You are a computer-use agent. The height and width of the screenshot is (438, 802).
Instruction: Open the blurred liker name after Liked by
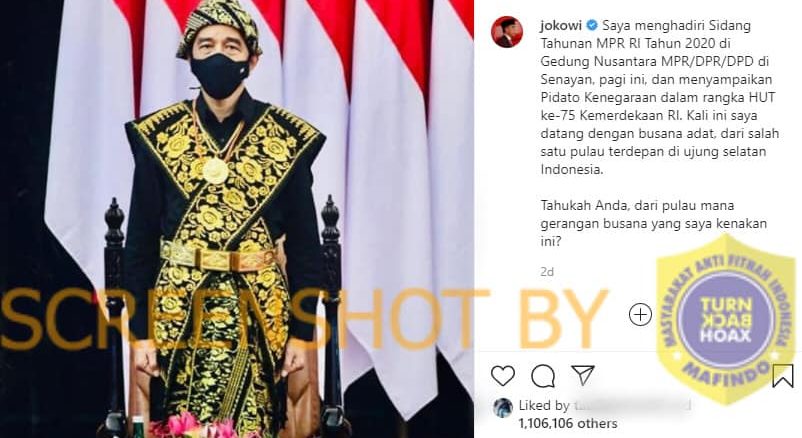[633, 405]
